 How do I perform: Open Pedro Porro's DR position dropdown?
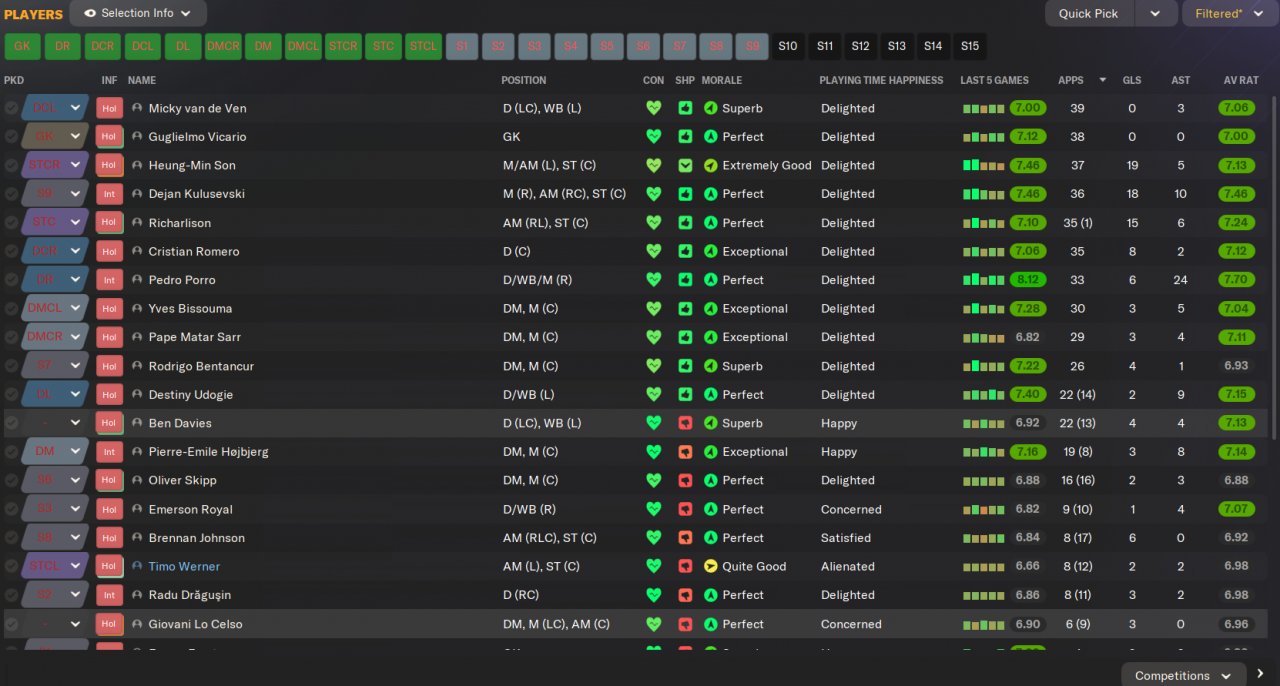pos(55,280)
